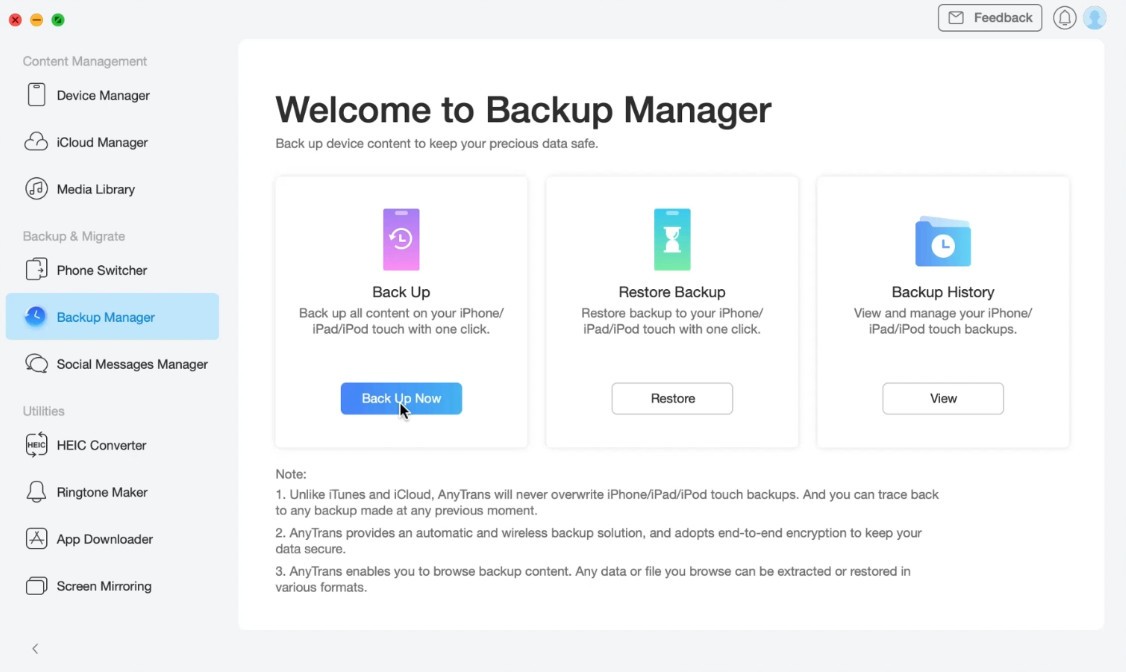Image resolution: width=1126 pixels, height=672 pixels.
Task: Open notifications bell in top bar
Action: pyautogui.click(x=1065, y=18)
